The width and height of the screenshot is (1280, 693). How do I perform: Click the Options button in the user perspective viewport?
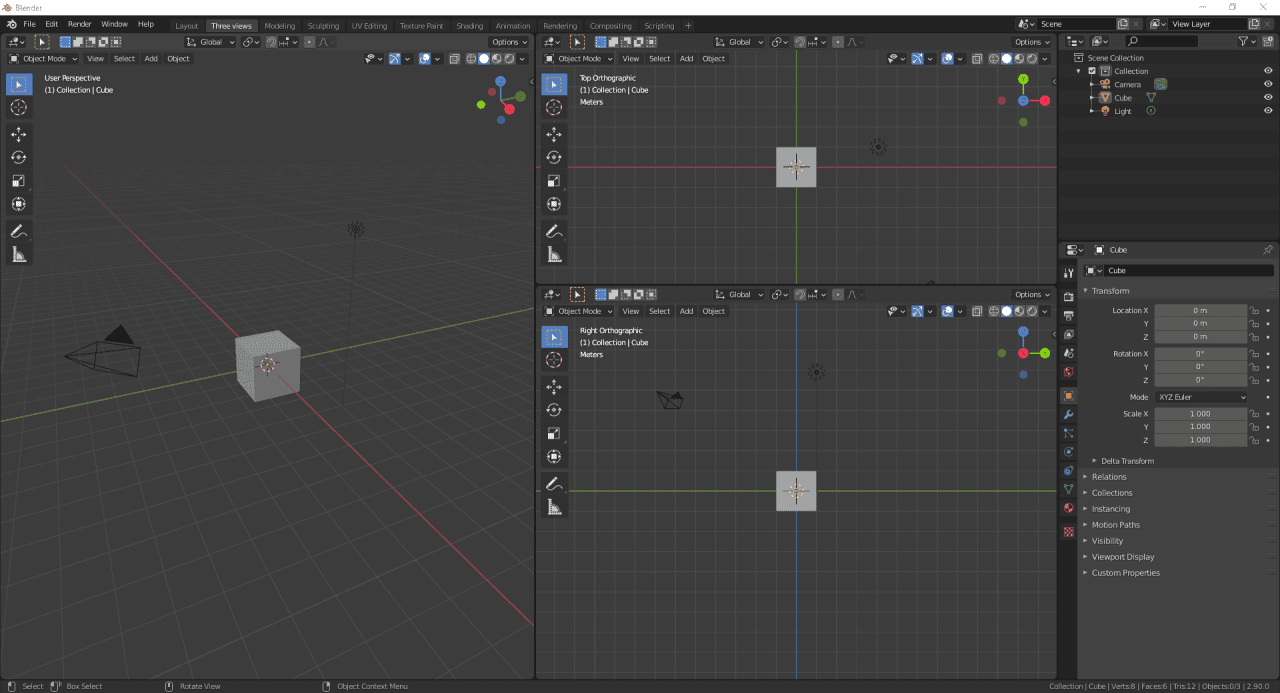point(508,42)
